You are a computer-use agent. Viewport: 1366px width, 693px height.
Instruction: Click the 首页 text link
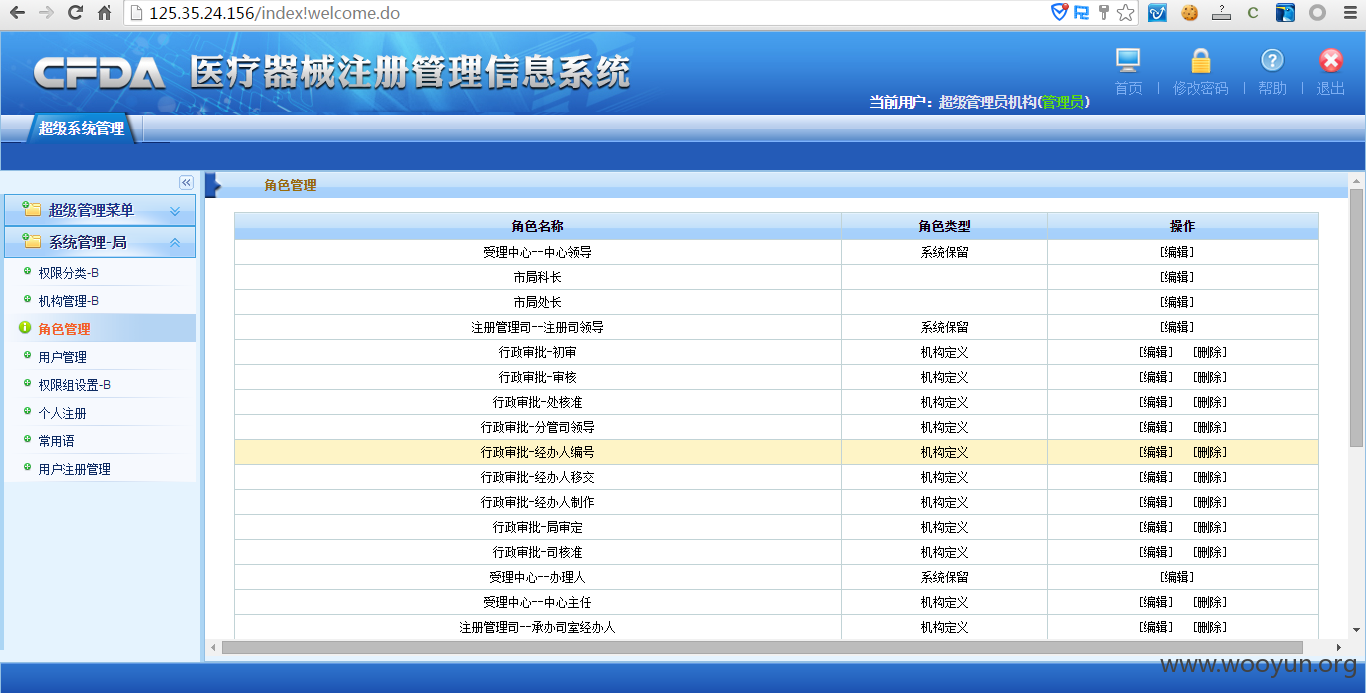pyautogui.click(x=1128, y=88)
